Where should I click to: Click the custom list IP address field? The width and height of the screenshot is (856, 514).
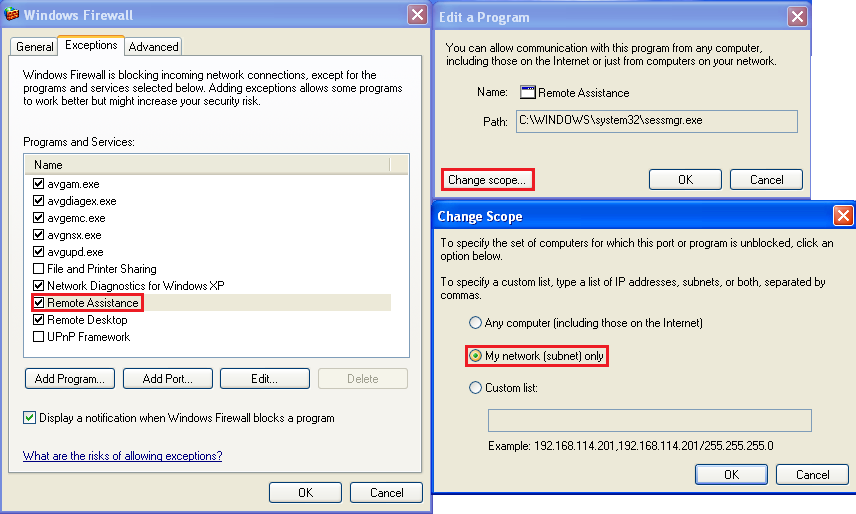pyautogui.click(x=650, y=421)
